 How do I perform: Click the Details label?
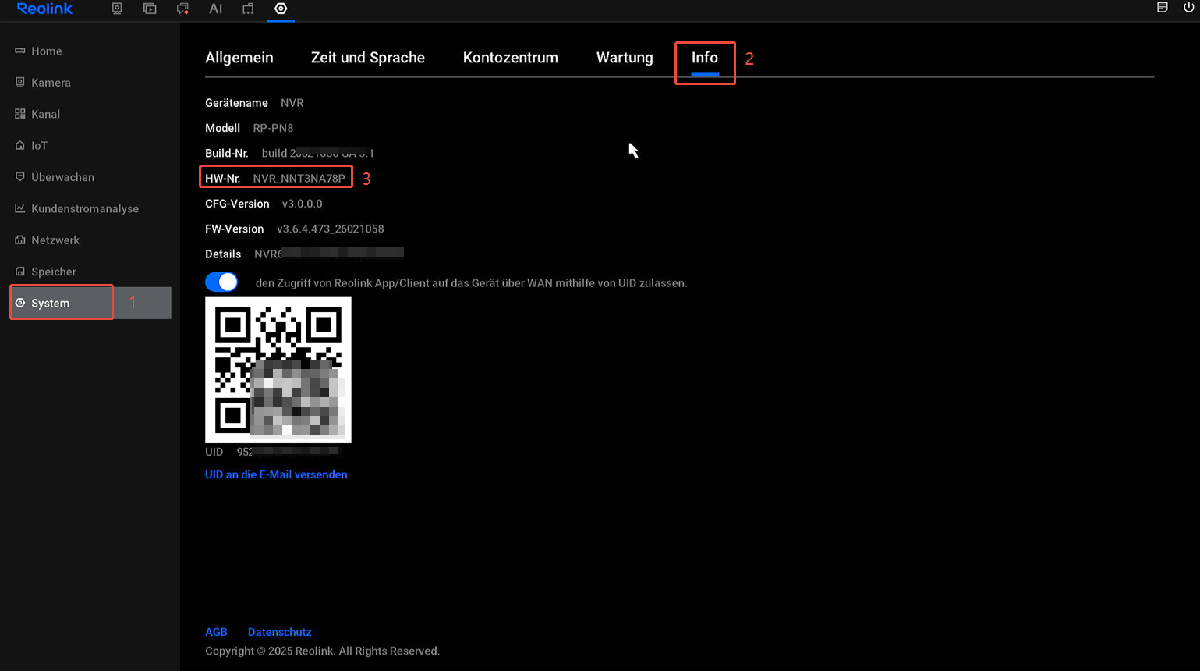pyautogui.click(x=224, y=254)
